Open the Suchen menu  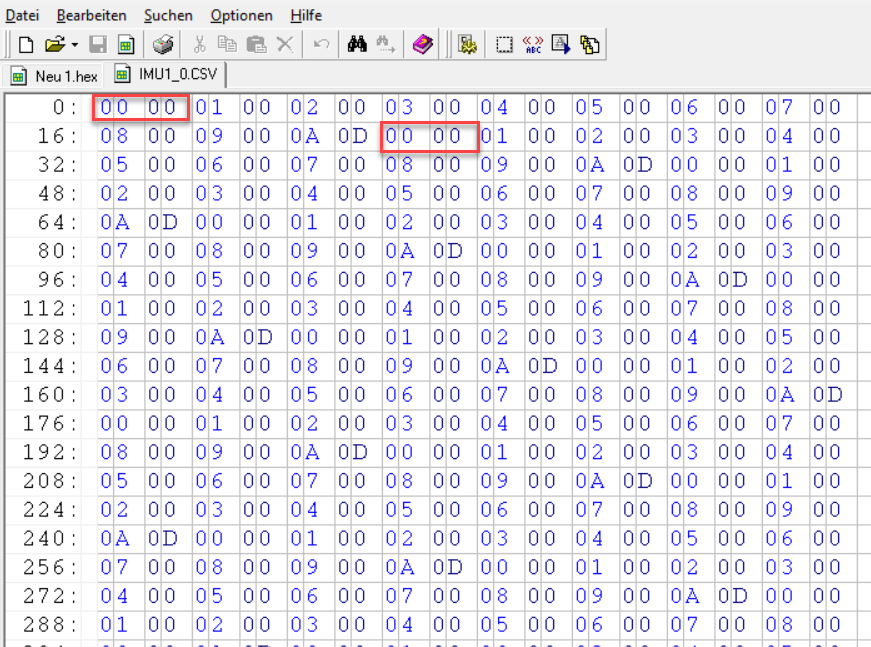(168, 15)
